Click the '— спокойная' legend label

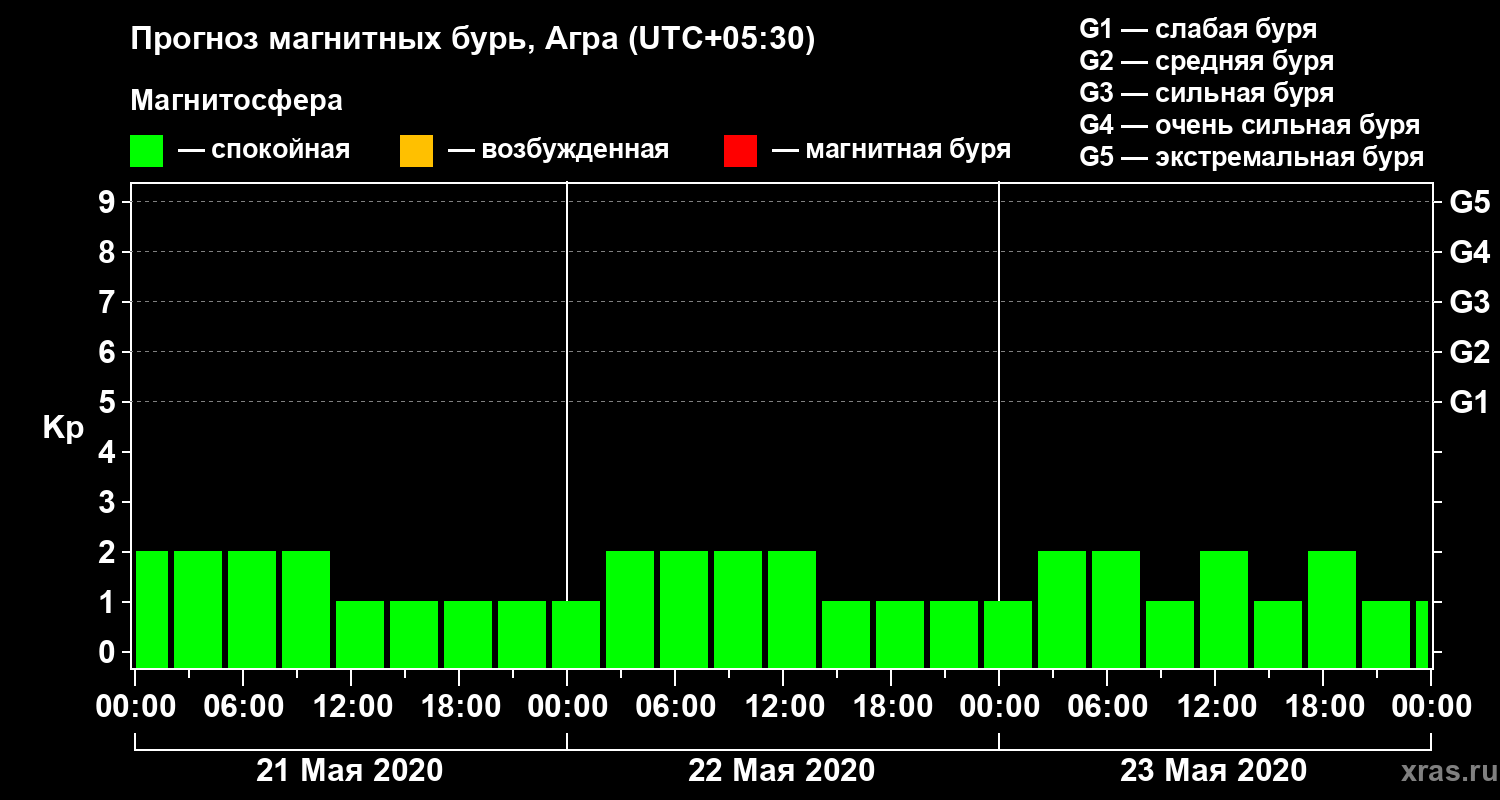pyautogui.click(x=264, y=150)
